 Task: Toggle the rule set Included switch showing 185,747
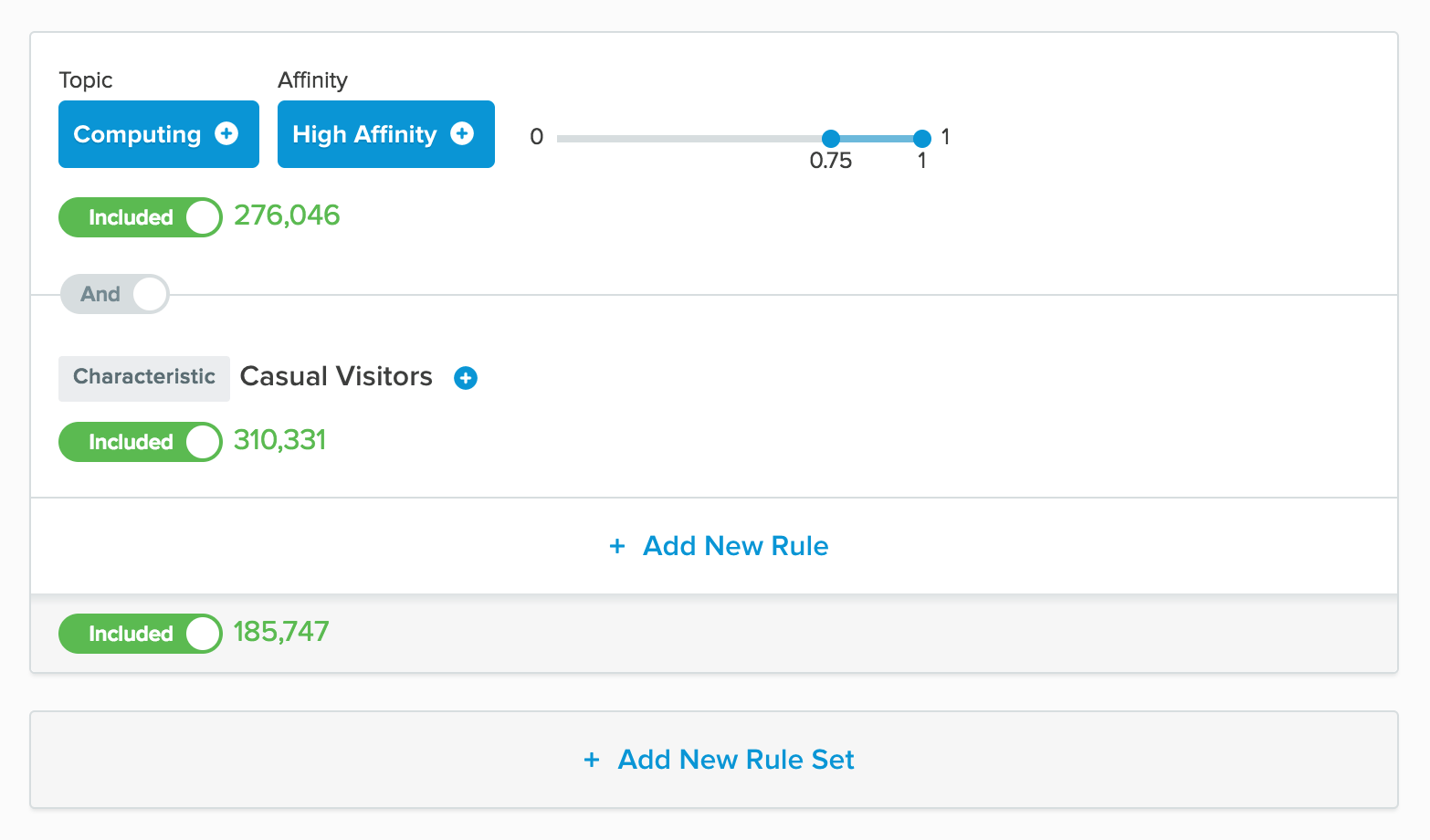(x=141, y=634)
